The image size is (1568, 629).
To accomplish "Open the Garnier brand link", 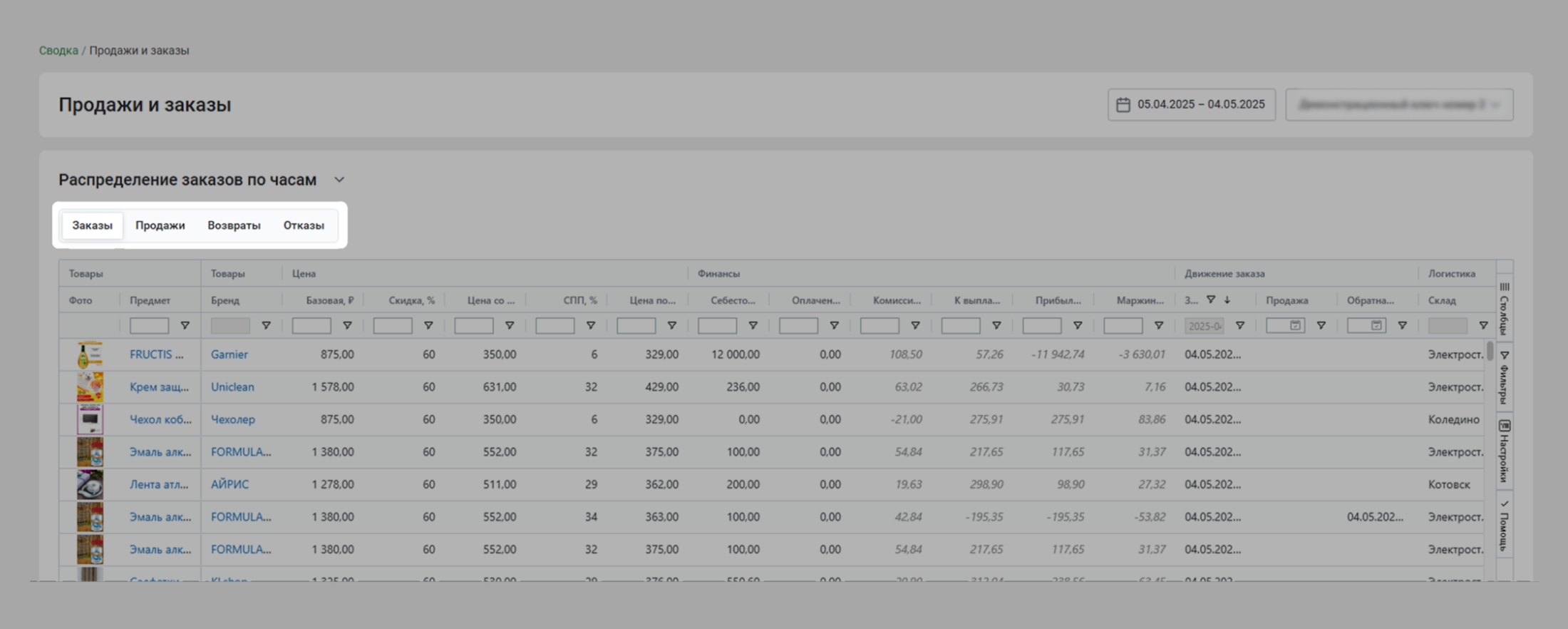I will 229,354.
